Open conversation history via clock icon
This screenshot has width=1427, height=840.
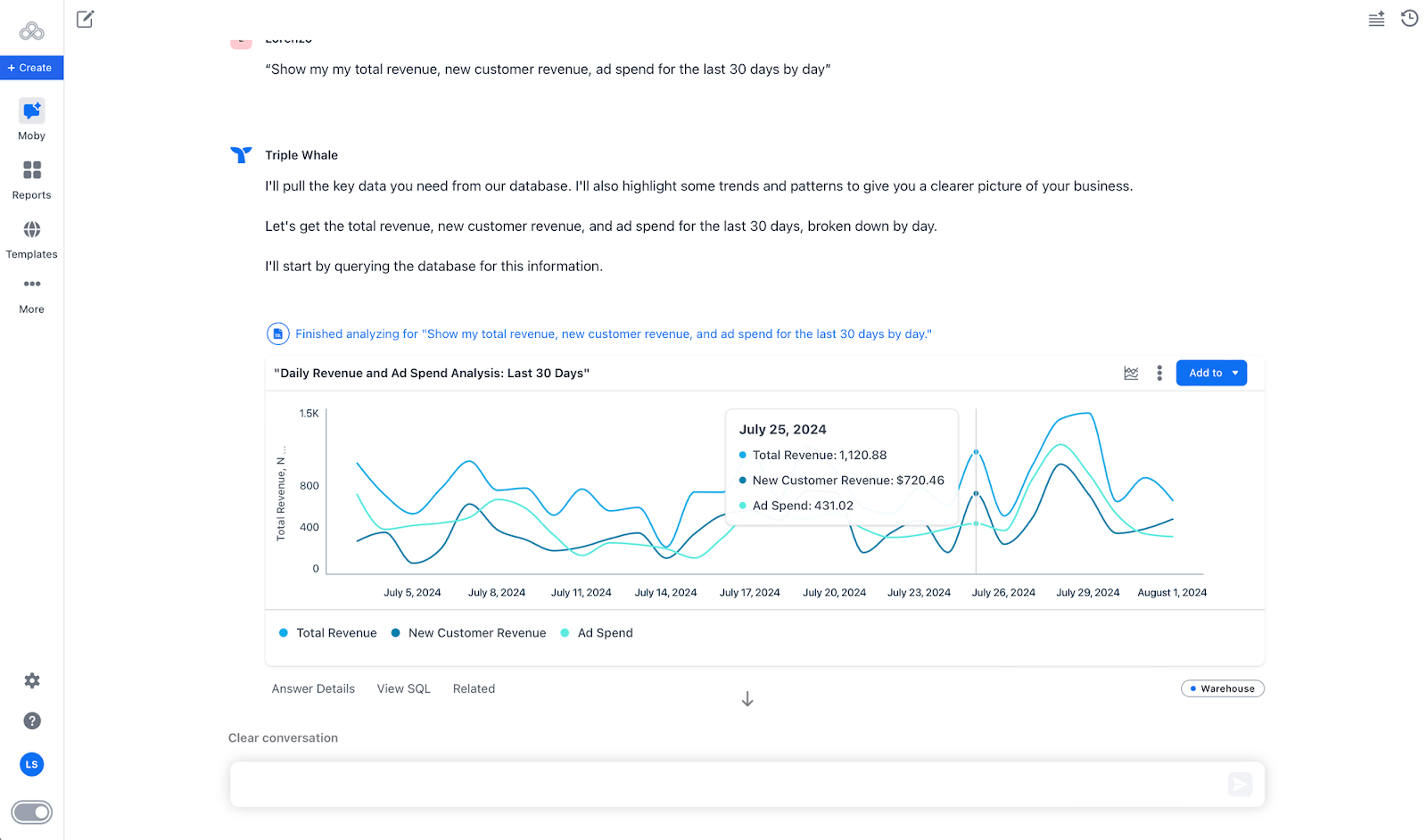[x=1410, y=18]
